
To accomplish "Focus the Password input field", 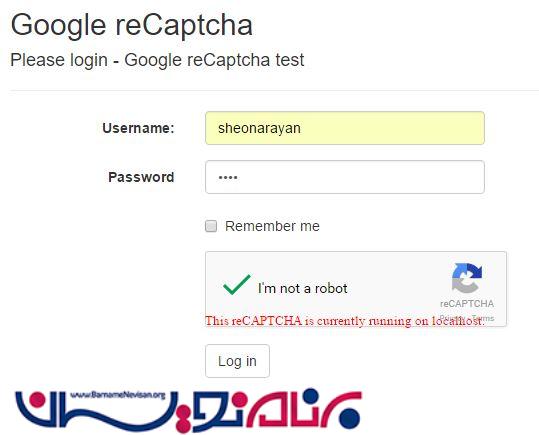I will click(x=345, y=177).
